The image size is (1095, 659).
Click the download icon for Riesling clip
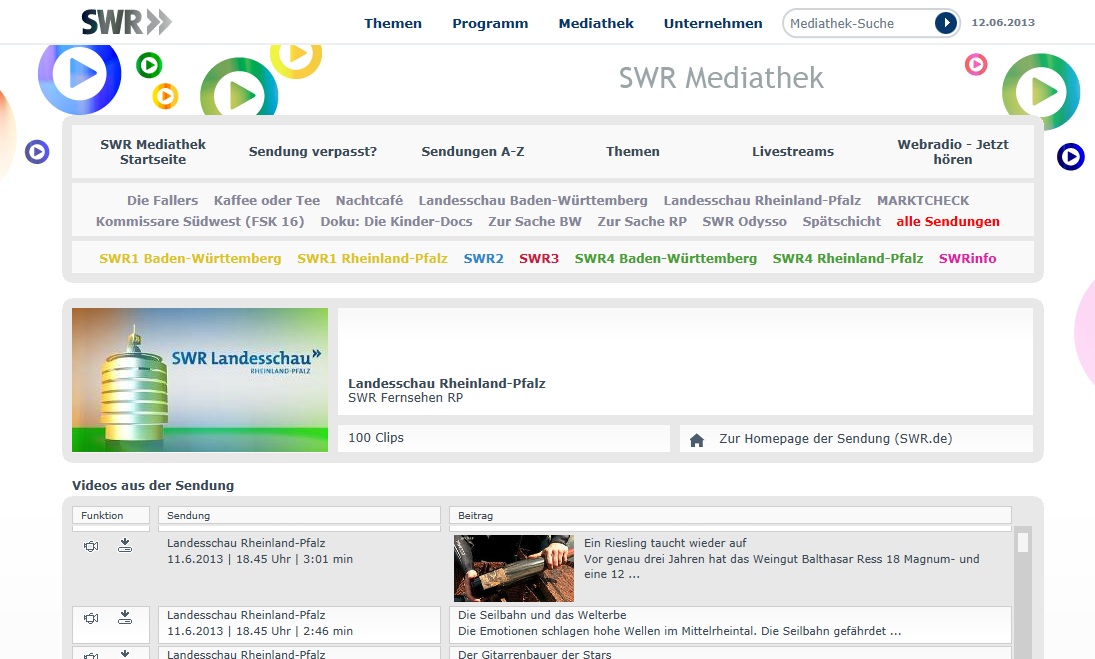coord(125,545)
